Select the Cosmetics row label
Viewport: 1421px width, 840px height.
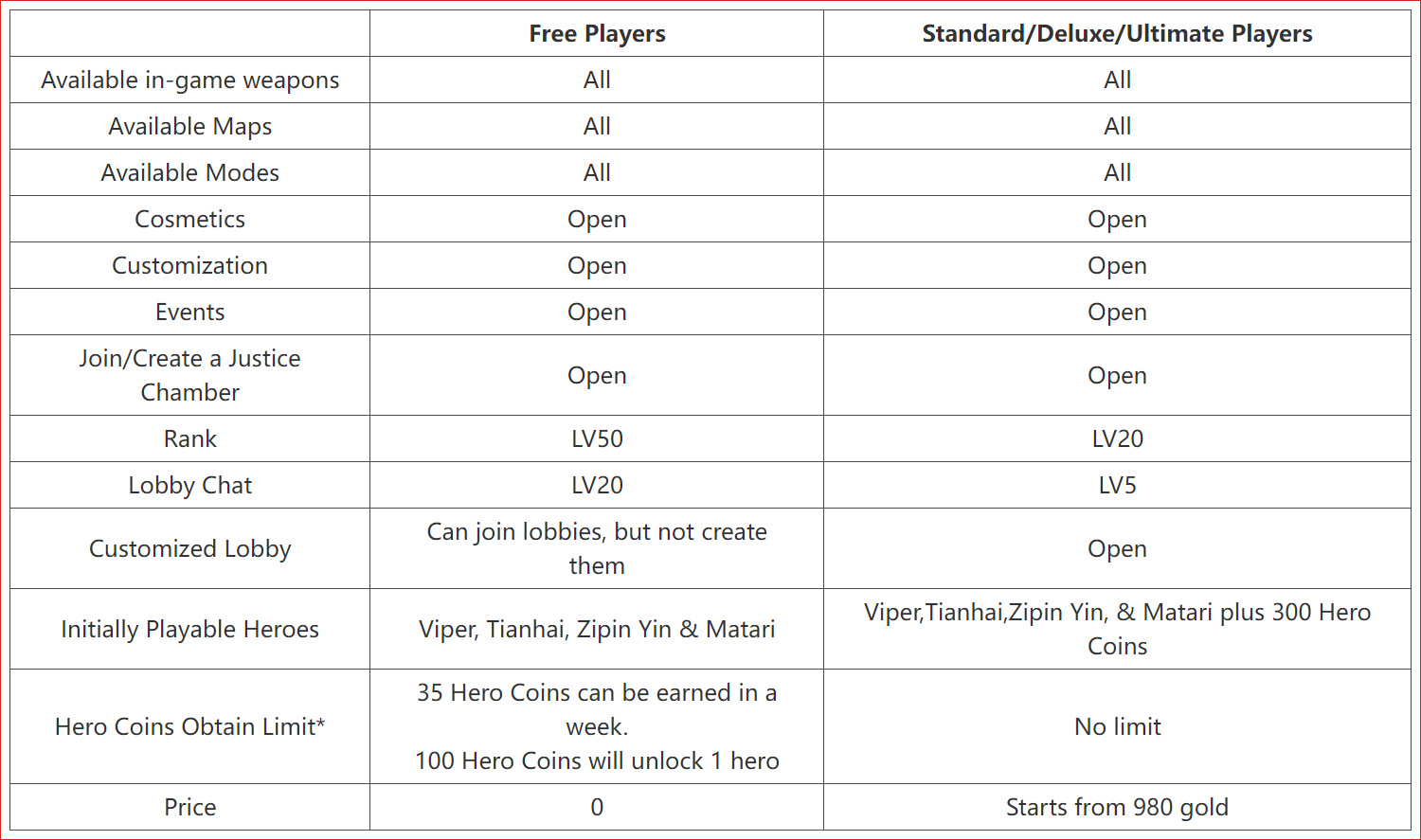[189, 219]
